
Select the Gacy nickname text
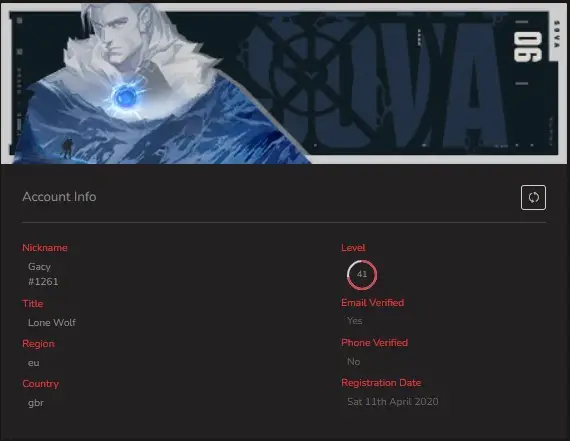point(39,267)
